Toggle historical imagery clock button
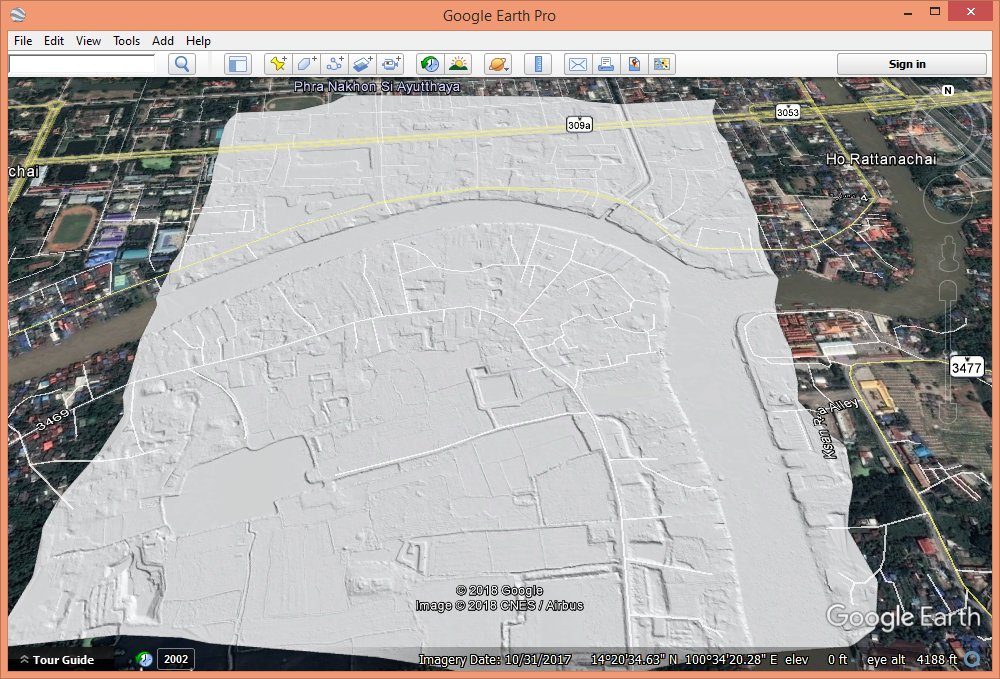This screenshot has width=1000, height=679. tap(429, 64)
